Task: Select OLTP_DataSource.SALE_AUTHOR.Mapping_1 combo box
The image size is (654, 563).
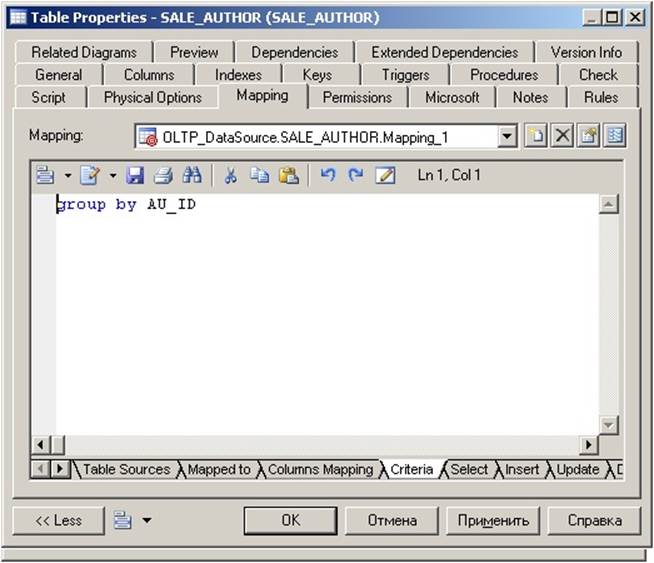Action: click(x=326, y=136)
